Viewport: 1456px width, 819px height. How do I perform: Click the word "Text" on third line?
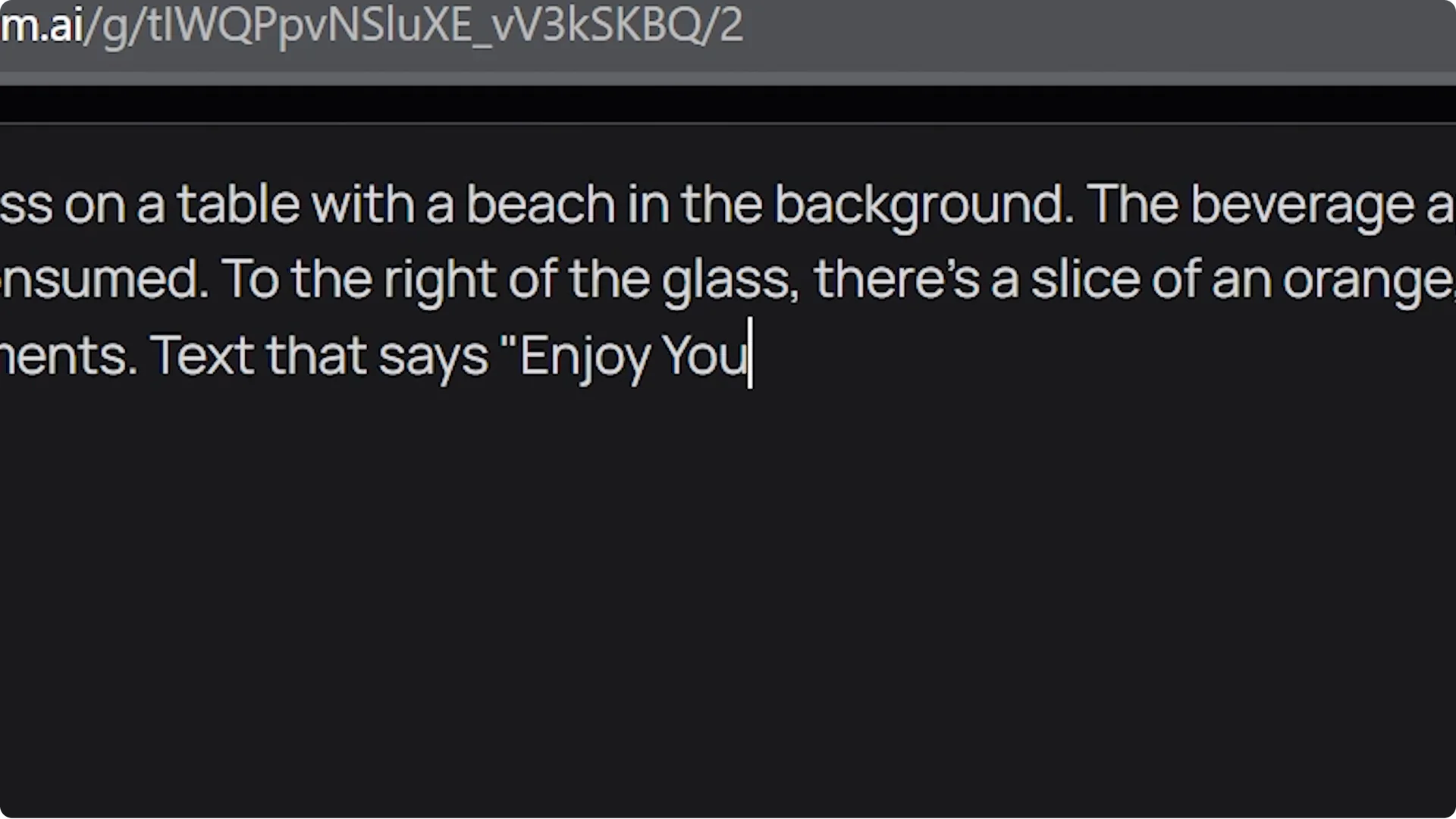202,355
